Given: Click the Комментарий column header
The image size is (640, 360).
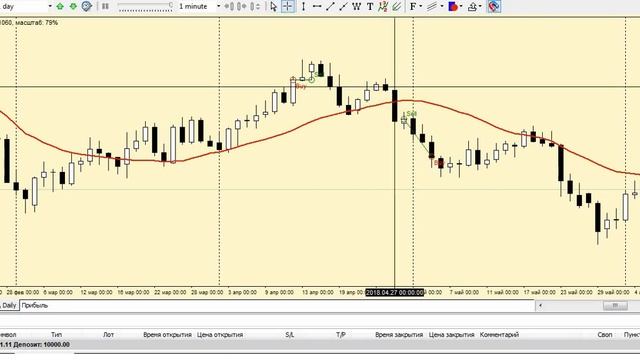Looking at the screenshot, I should [499, 335].
